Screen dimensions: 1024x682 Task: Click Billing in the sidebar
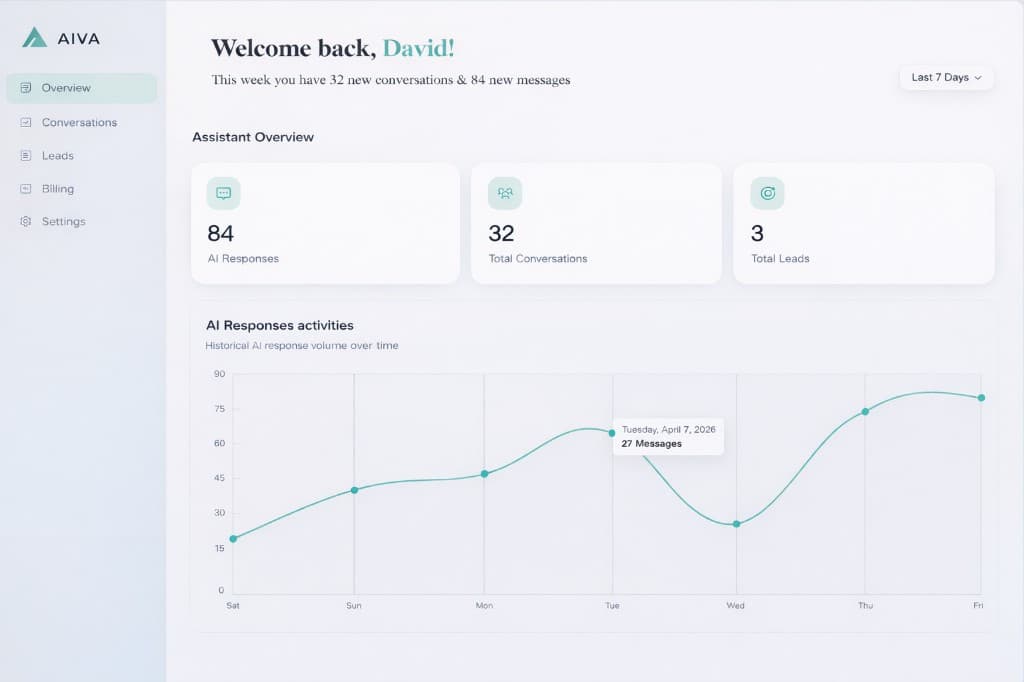point(57,188)
